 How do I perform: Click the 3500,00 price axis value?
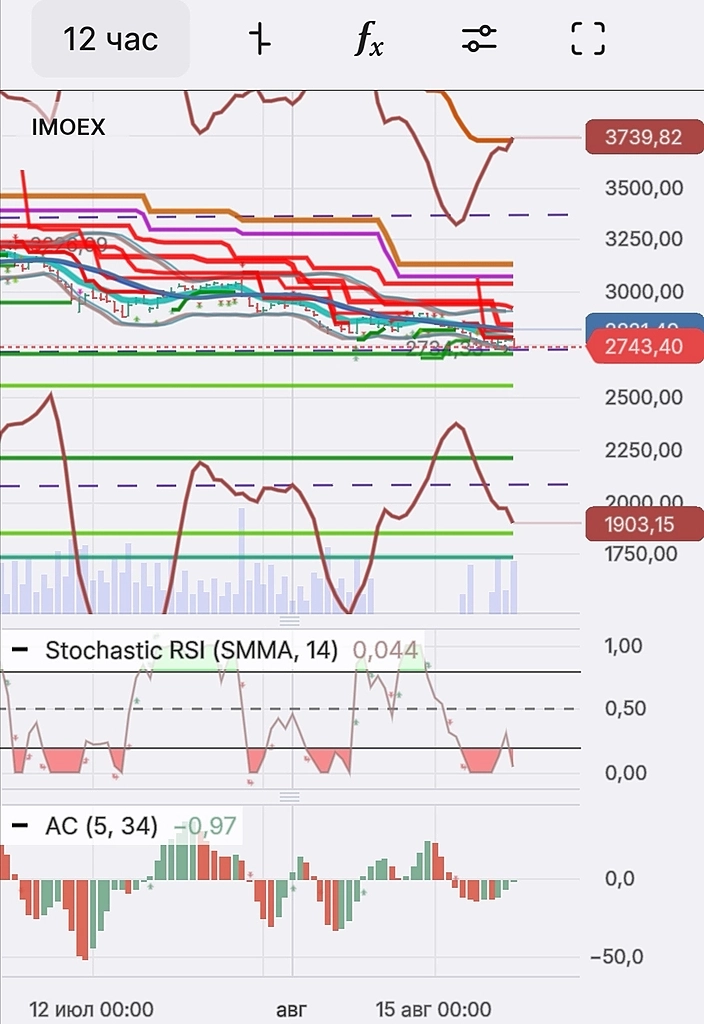coord(644,188)
